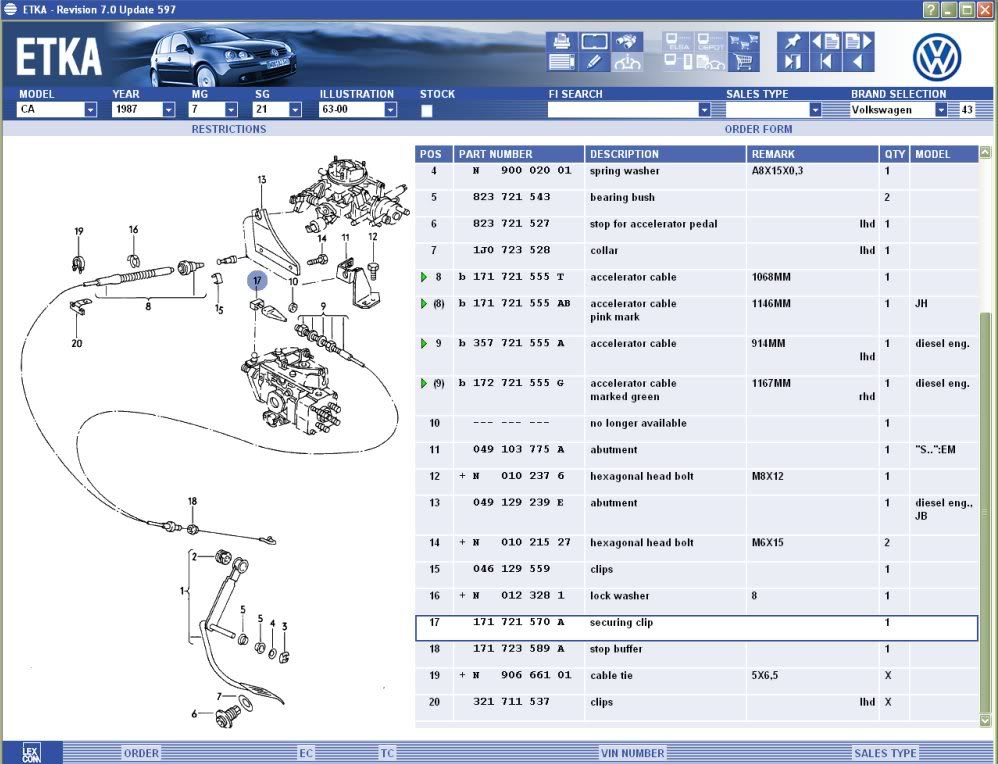The width and height of the screenshot is (998, 764).
Task: Go to next page with right document arrow
Action: (x=858, y=41)
